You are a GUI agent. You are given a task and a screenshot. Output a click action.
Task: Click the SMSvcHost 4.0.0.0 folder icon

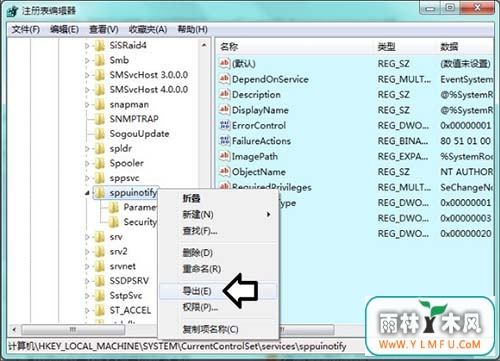(99, 90)
